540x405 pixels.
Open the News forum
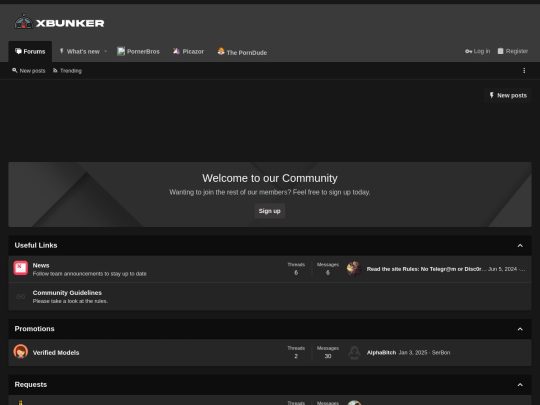pyautogui.click(x=41, y=265)
